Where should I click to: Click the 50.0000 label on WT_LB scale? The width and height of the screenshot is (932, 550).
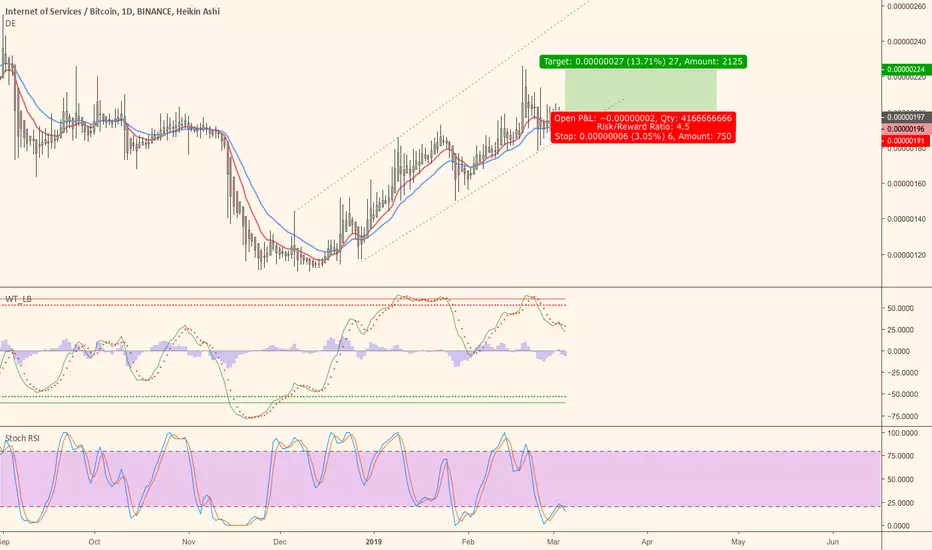click(x=899, y=309)
